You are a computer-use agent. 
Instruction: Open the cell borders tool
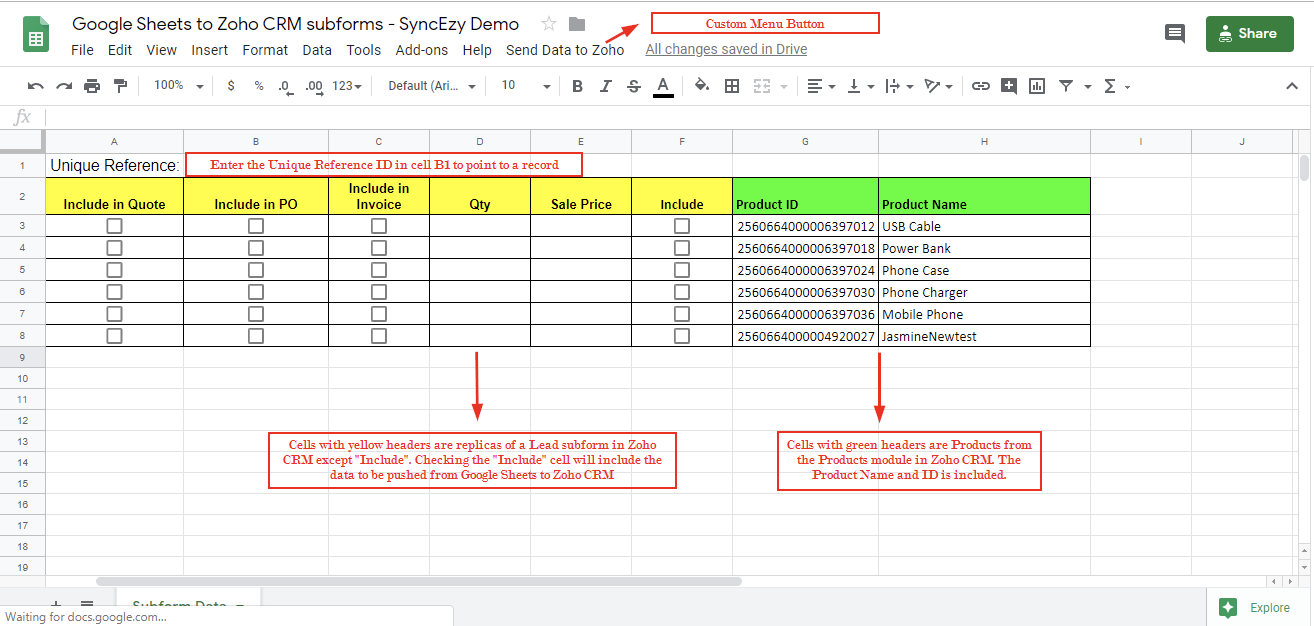[732, 86]
